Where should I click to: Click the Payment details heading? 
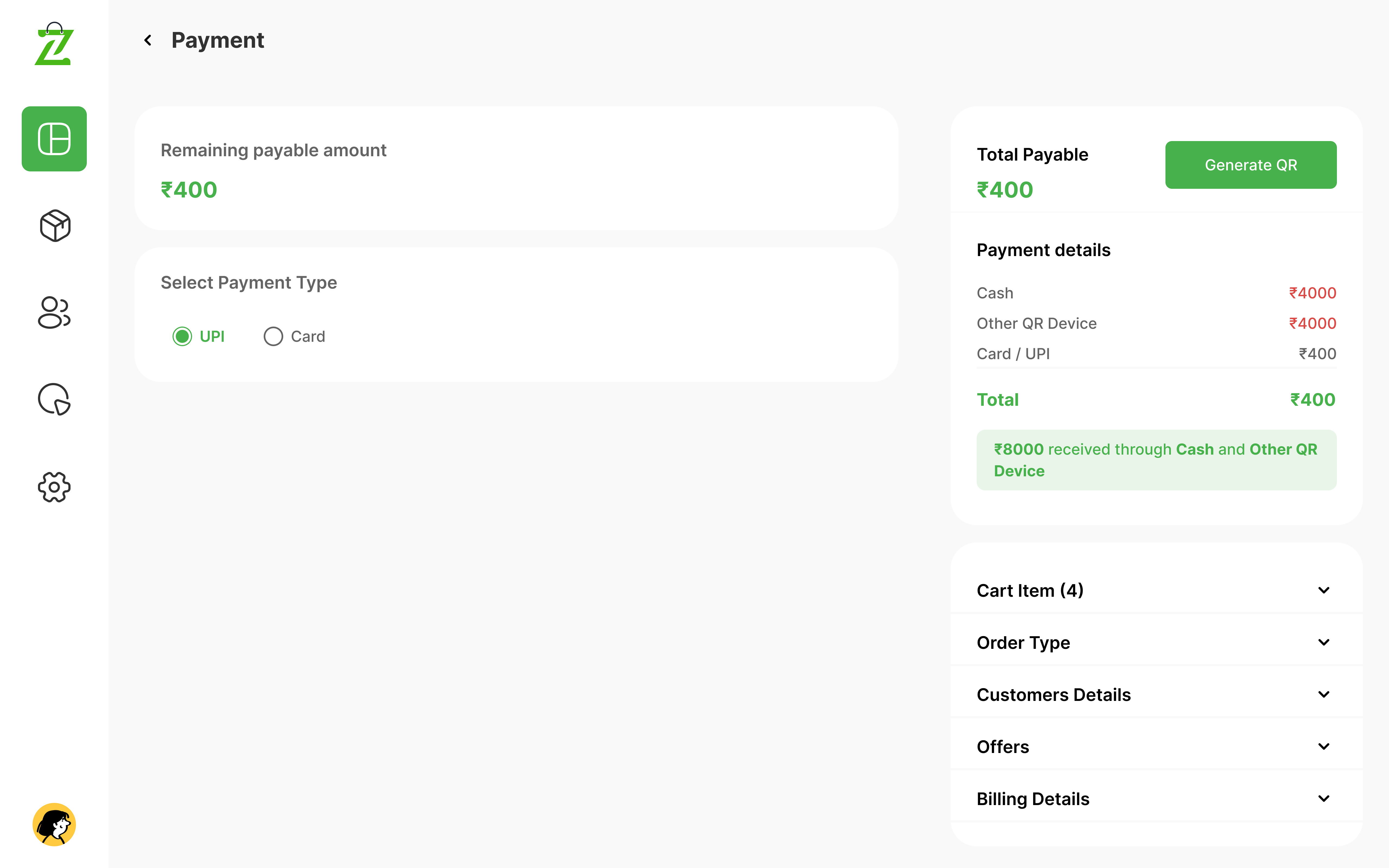click(1043, 250)
